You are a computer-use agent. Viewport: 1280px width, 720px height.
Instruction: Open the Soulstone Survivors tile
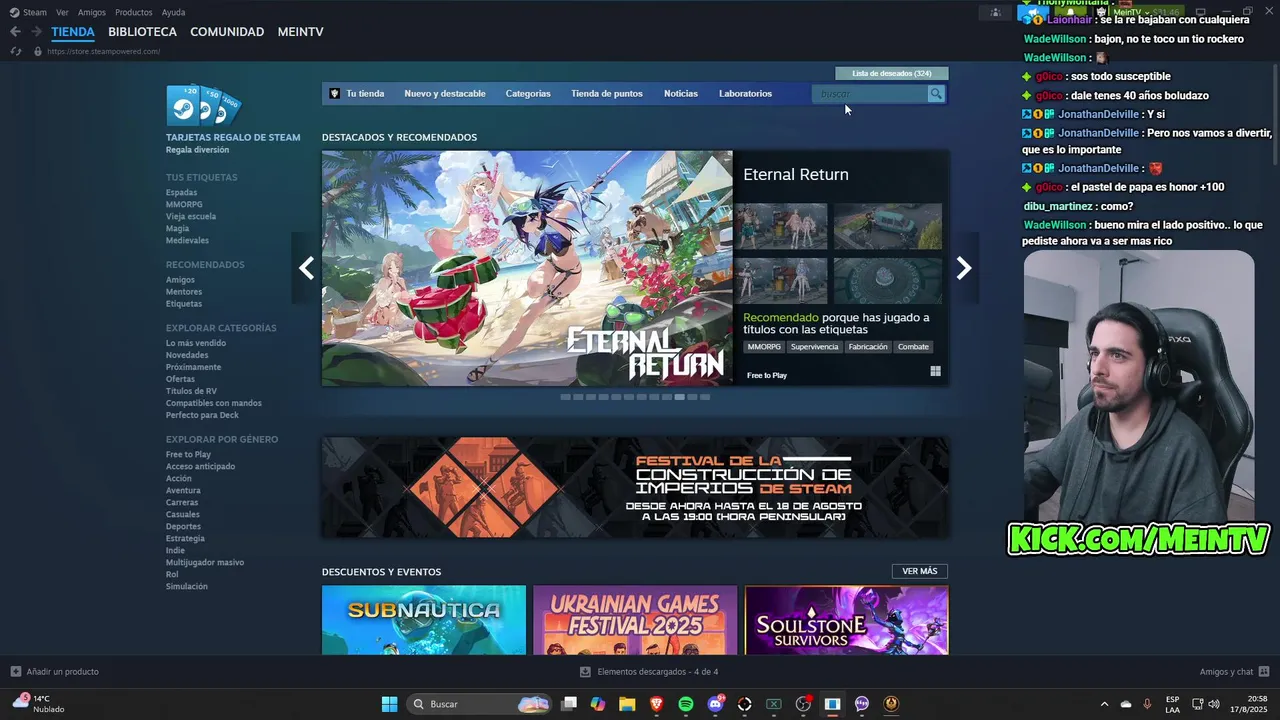coord(846,620)
